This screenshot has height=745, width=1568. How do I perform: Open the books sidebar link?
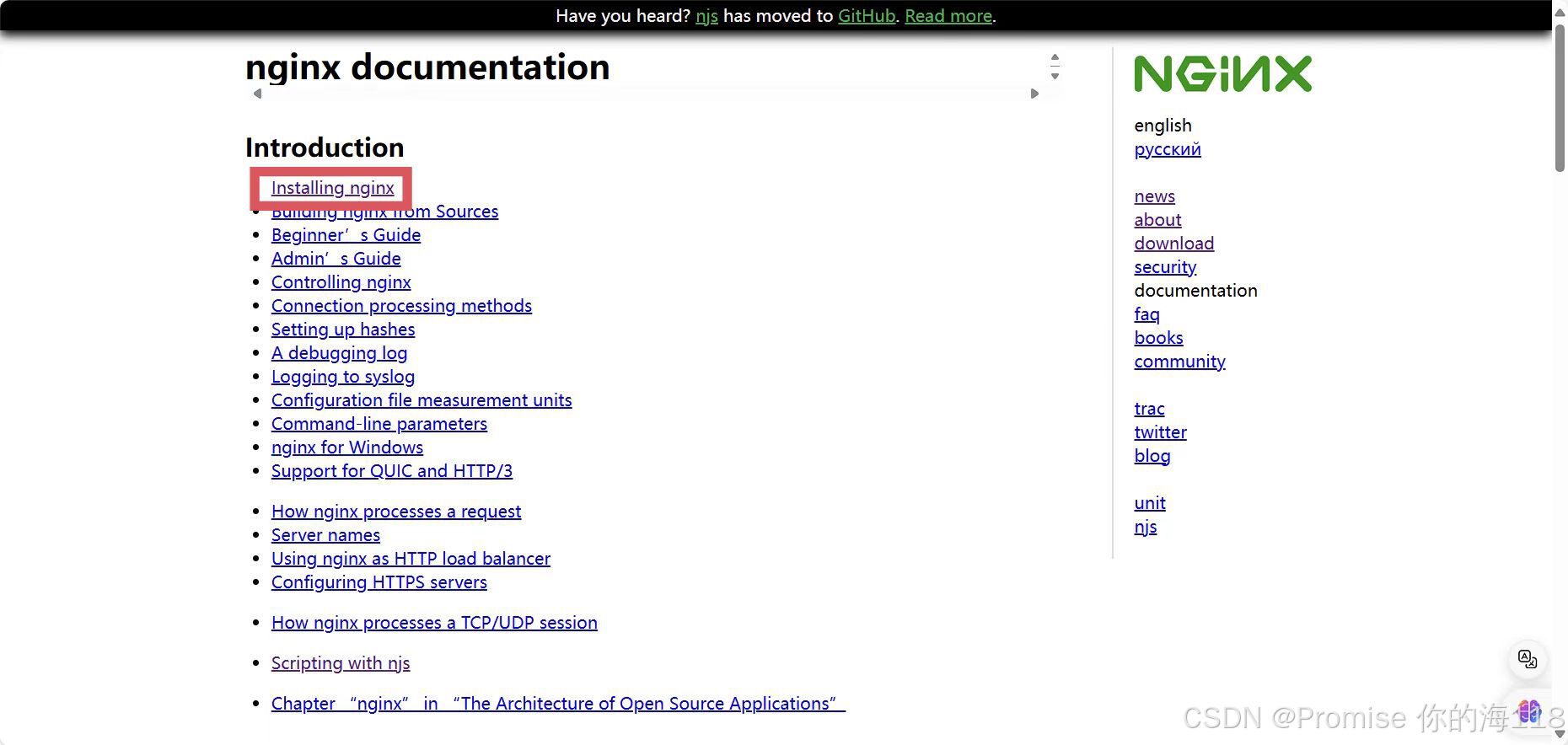click(x=1158, y=338)
